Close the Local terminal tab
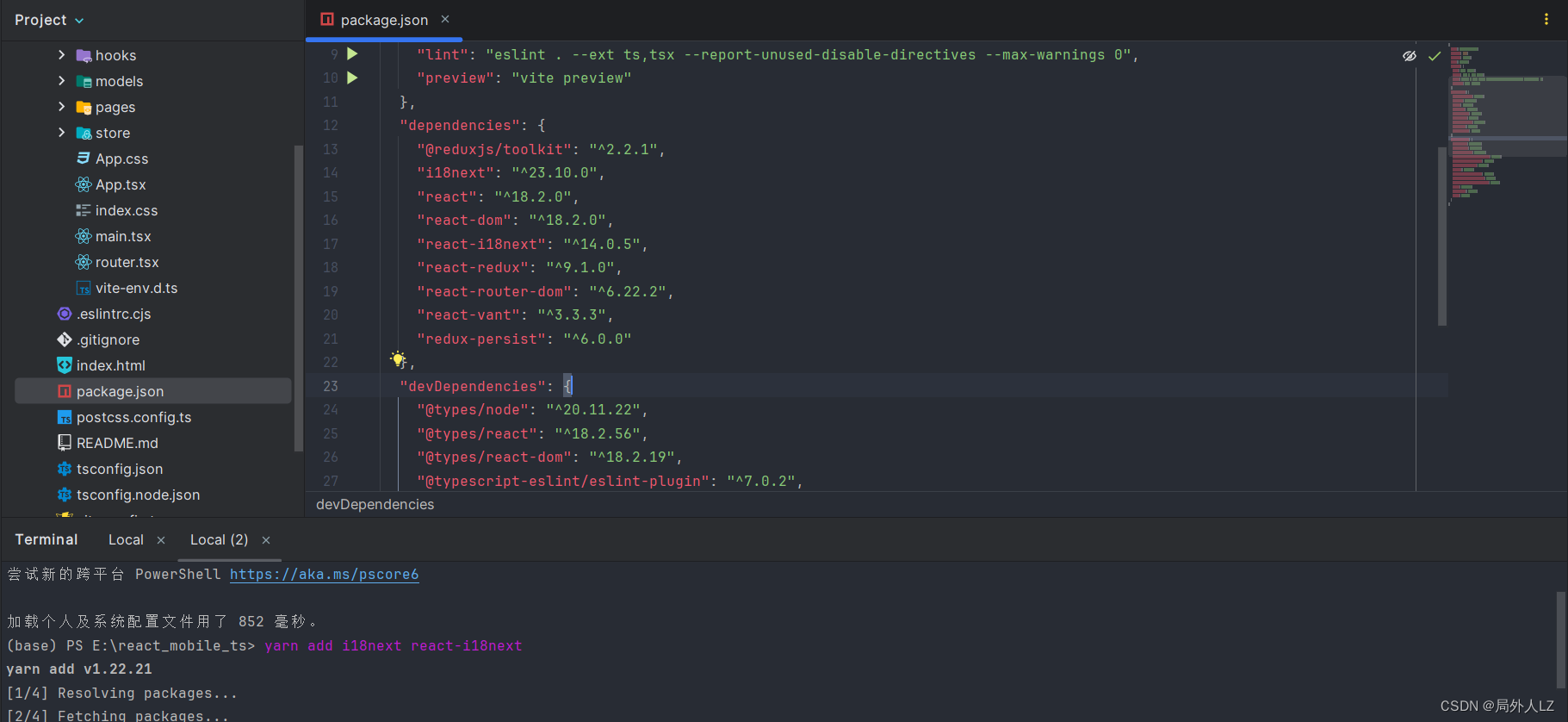 pyautogui.click(x=161, y=540)
